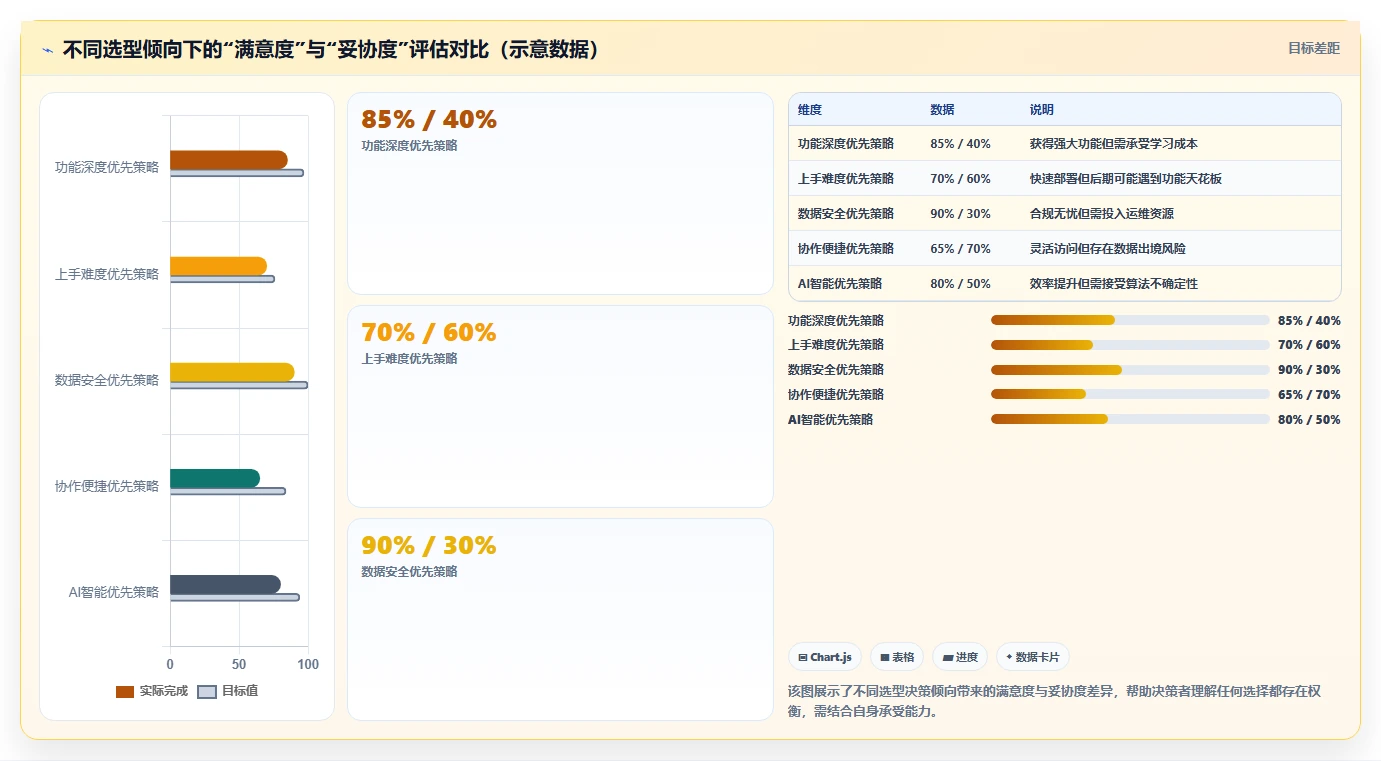
Task: Click the grey target bar under 功能深度优先策略 in chart
Action: click(x=236, y=173)
